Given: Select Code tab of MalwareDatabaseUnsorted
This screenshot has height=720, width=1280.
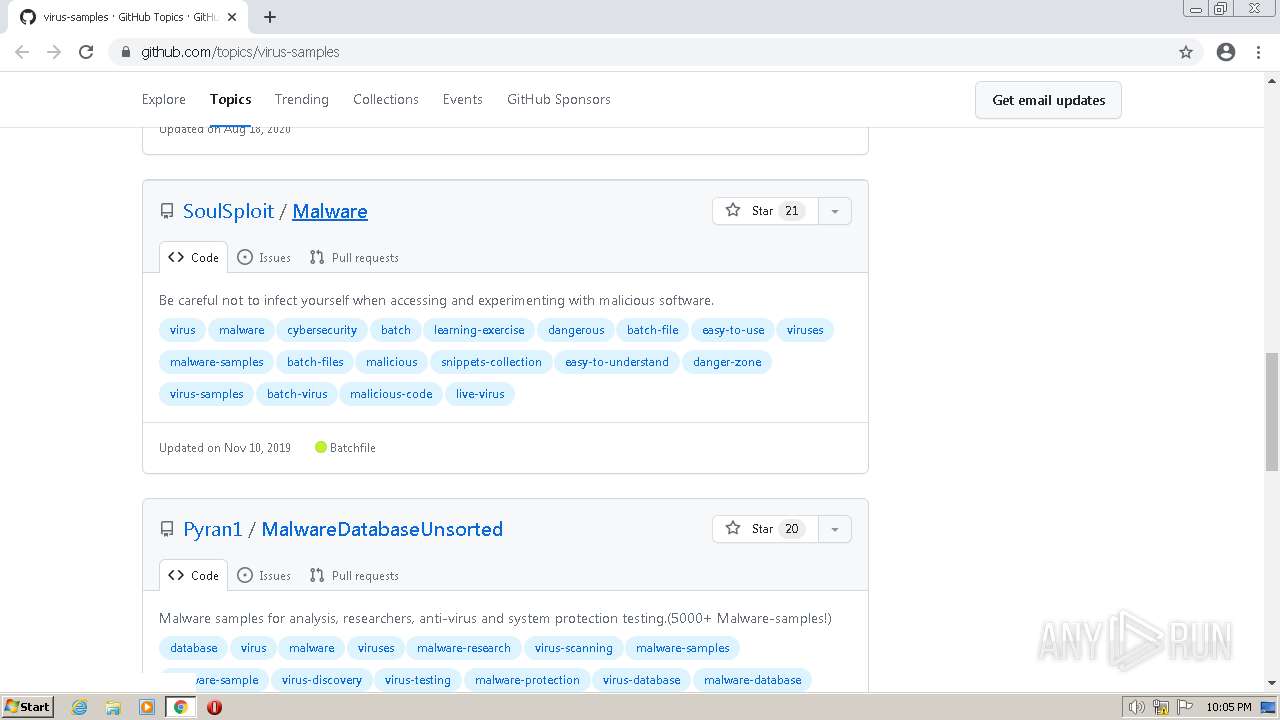Looking at the screenshot, I should (x=194, y=575).
